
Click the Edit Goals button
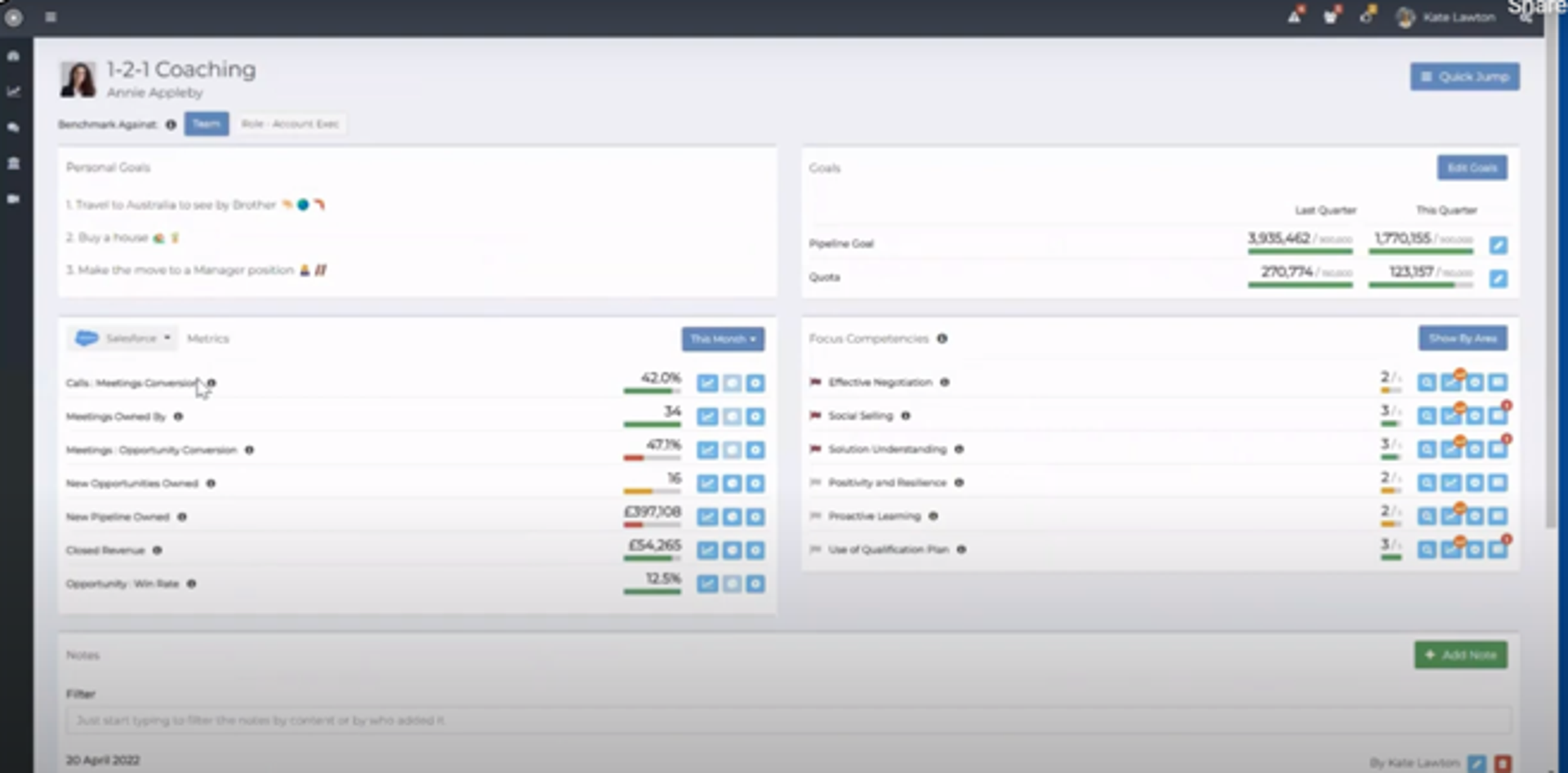click(x=1472, y=168)
